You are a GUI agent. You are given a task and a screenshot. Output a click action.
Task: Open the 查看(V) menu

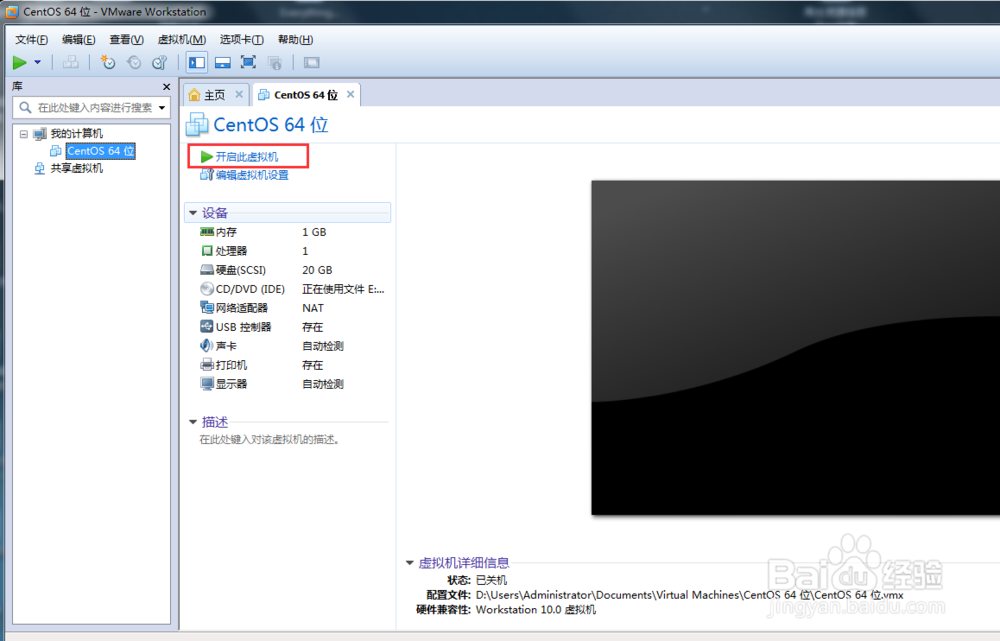[126, 40]
